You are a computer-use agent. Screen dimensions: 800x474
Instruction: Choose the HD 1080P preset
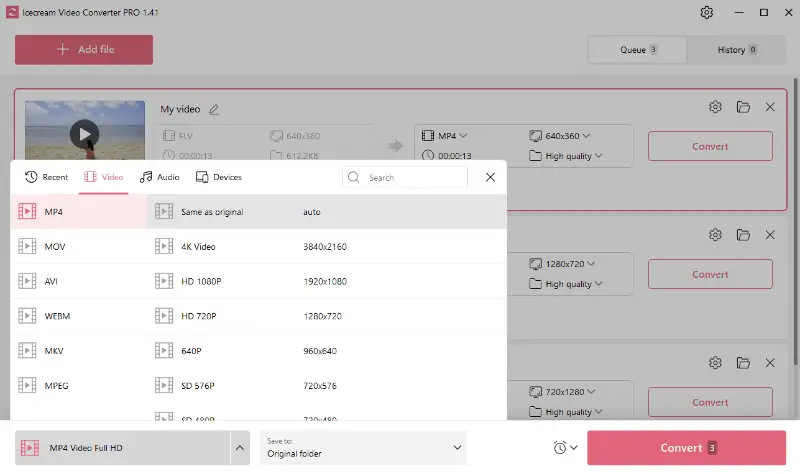(327, 281)
